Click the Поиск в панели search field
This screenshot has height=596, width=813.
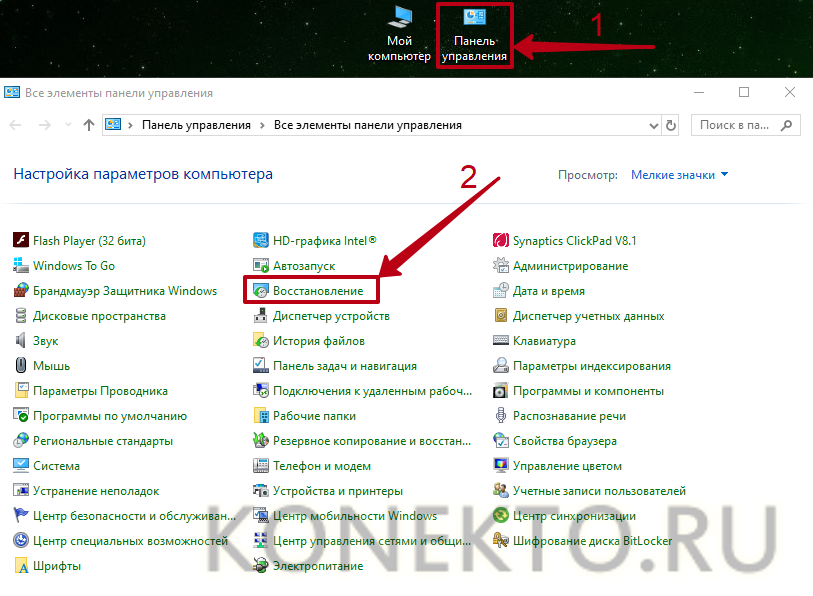point(734,125)
